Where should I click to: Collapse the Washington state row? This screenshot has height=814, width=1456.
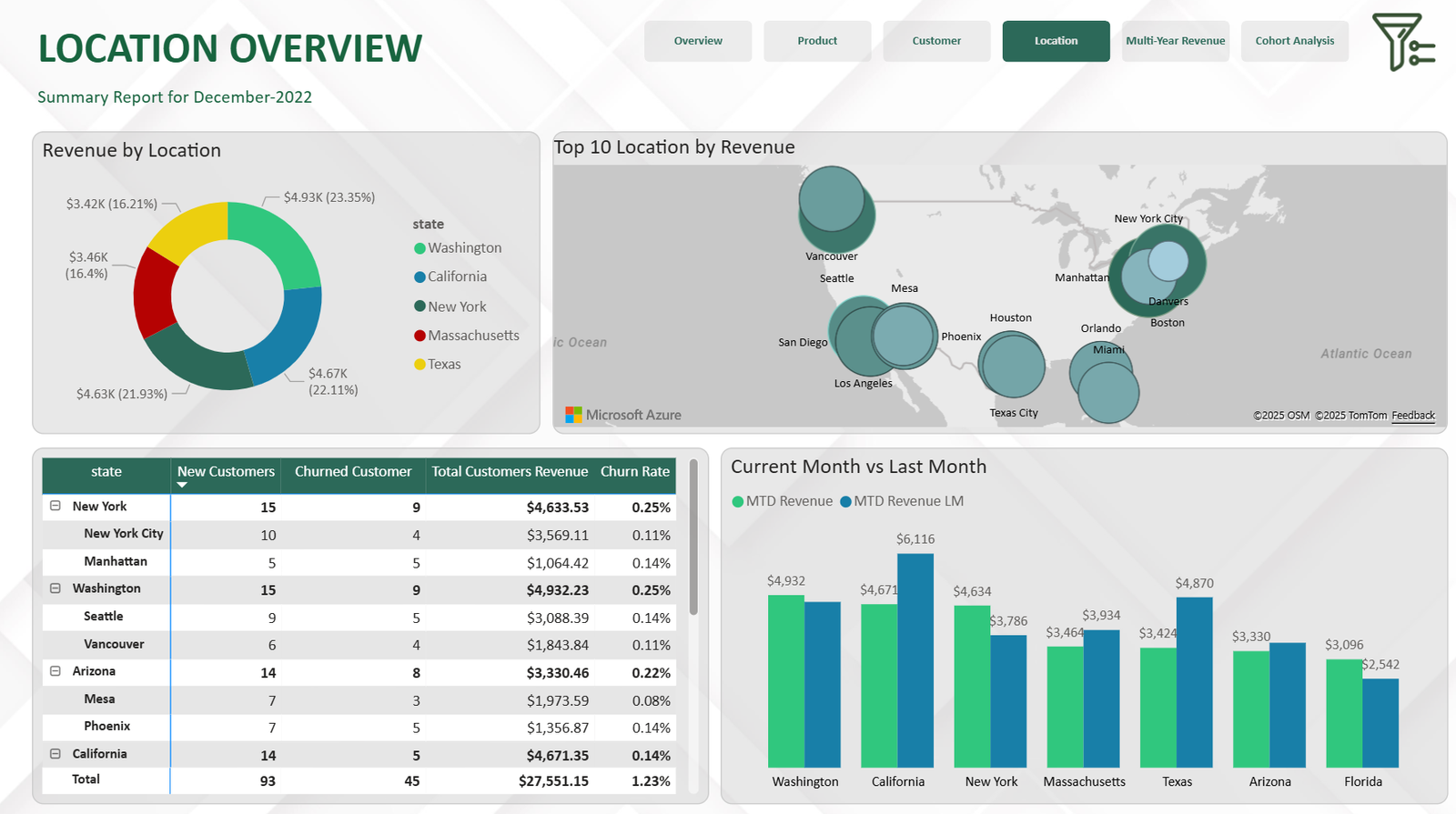56,588
